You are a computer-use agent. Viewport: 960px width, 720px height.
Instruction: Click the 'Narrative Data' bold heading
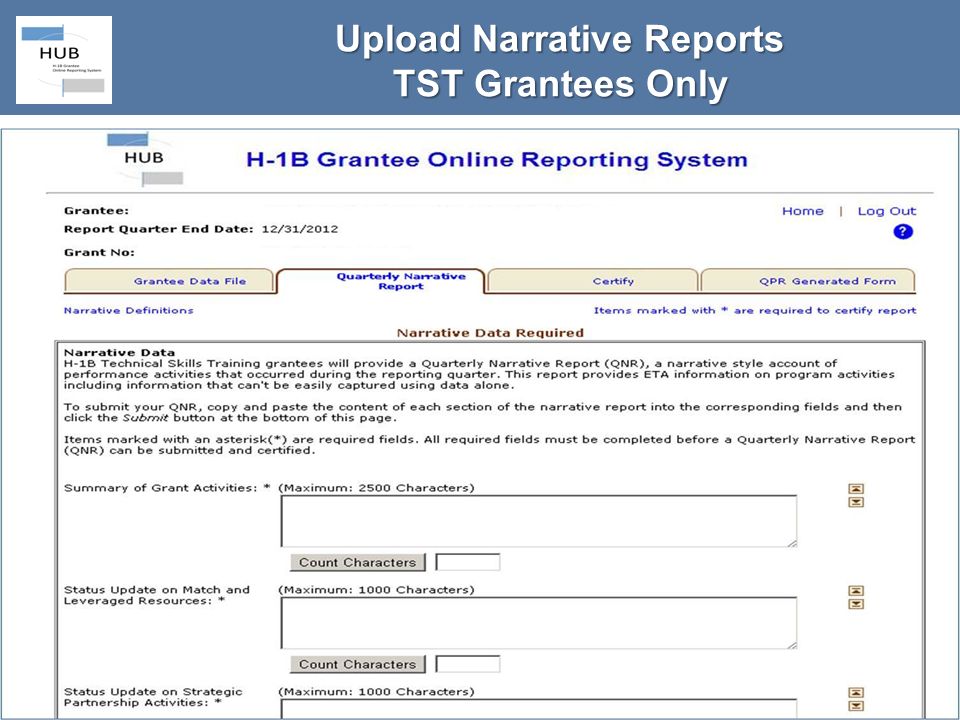pos(119,353)
